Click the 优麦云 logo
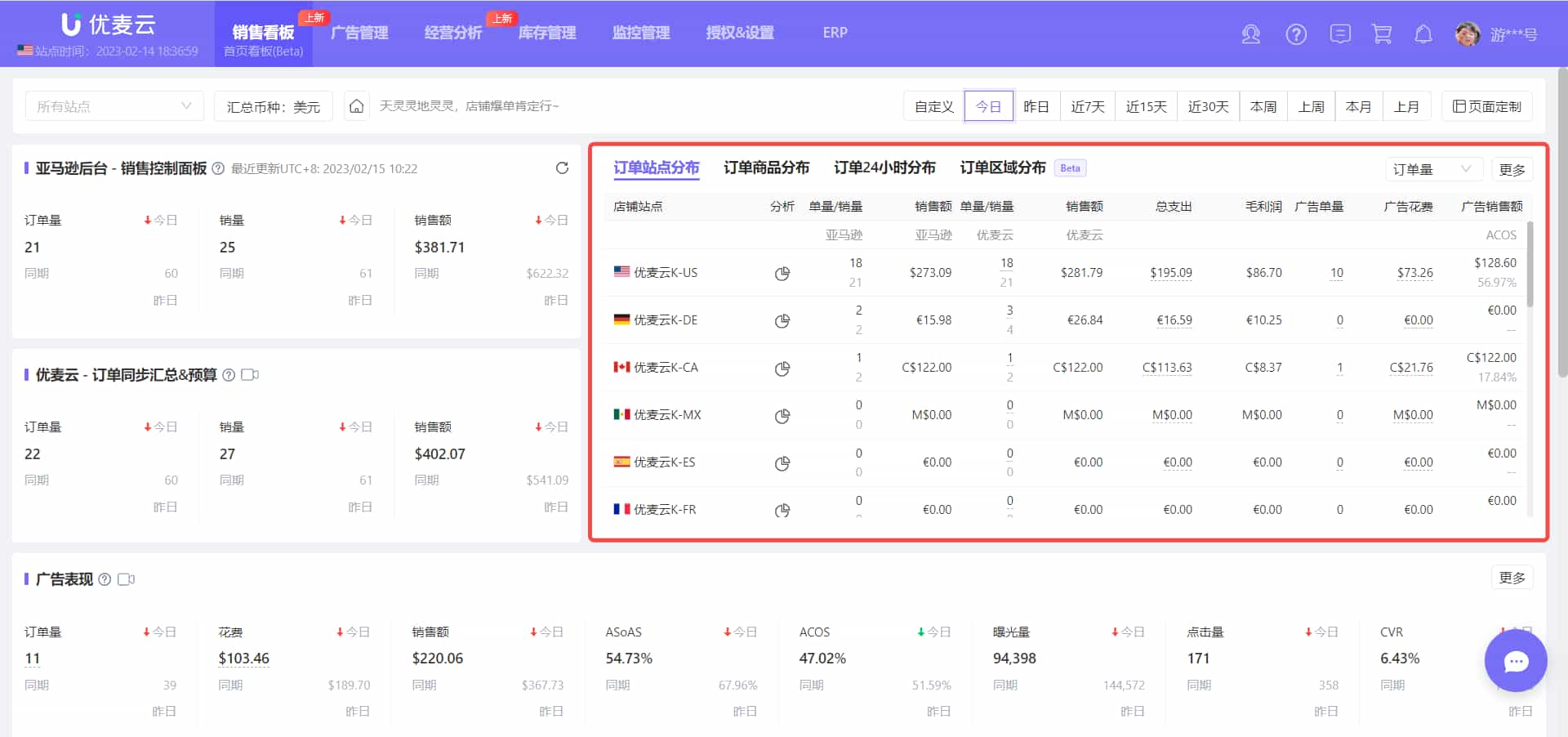The height and width of the screenshot is (737, 1568). [x=108, y=25]
